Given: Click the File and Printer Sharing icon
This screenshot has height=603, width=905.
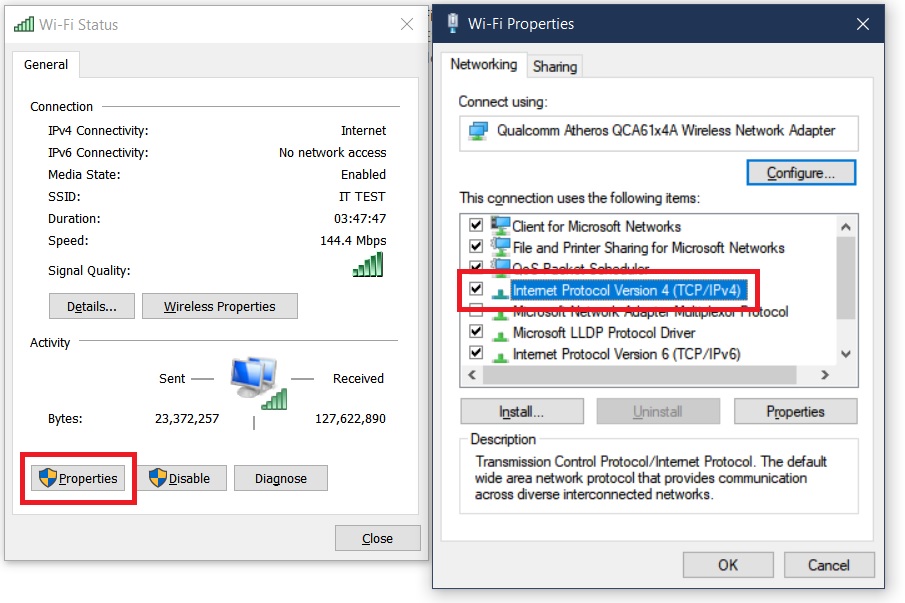Looking at the screenshot, I should click(x=500, y=247).
